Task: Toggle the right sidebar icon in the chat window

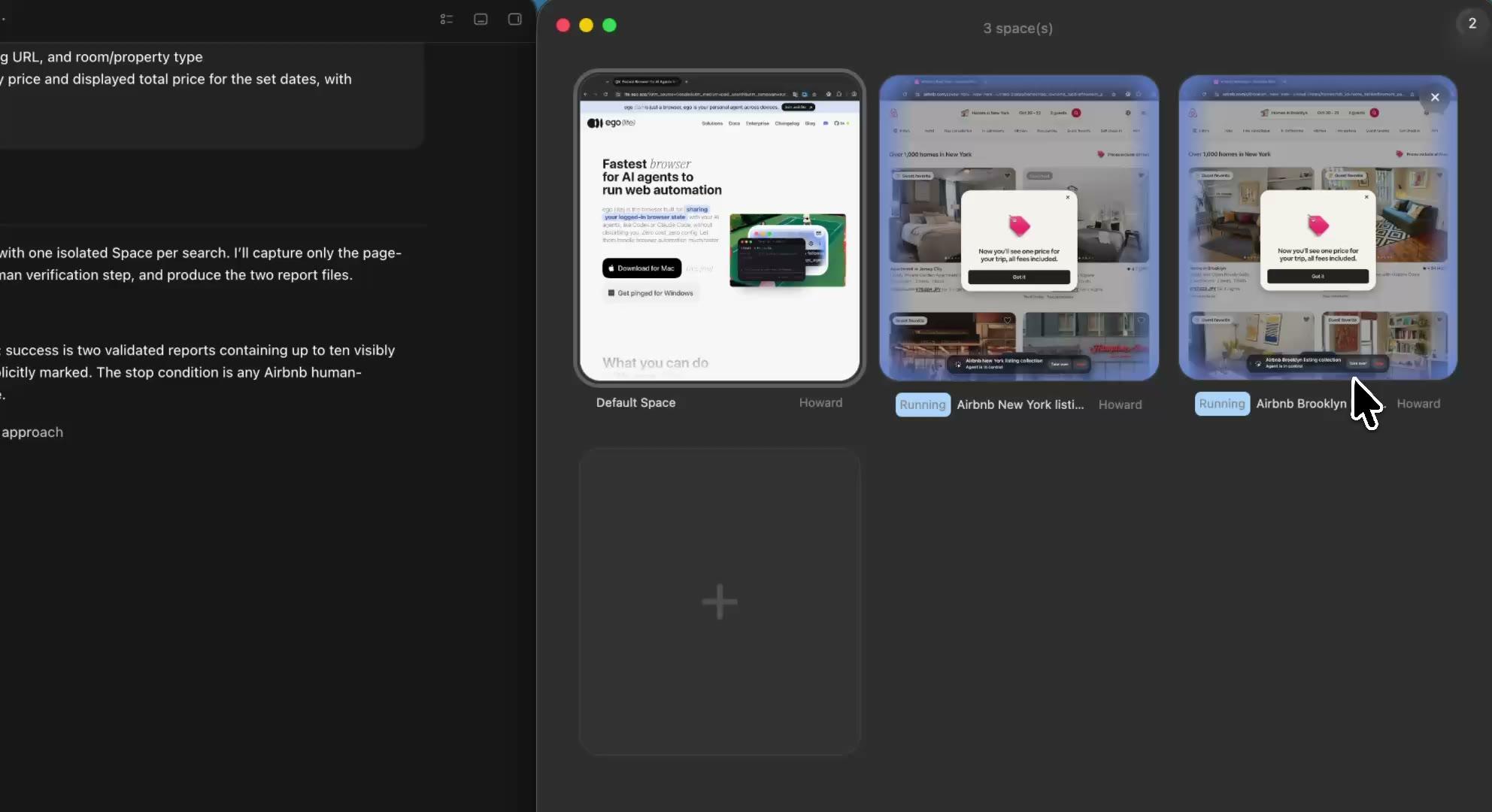Action: pos(515,20)
